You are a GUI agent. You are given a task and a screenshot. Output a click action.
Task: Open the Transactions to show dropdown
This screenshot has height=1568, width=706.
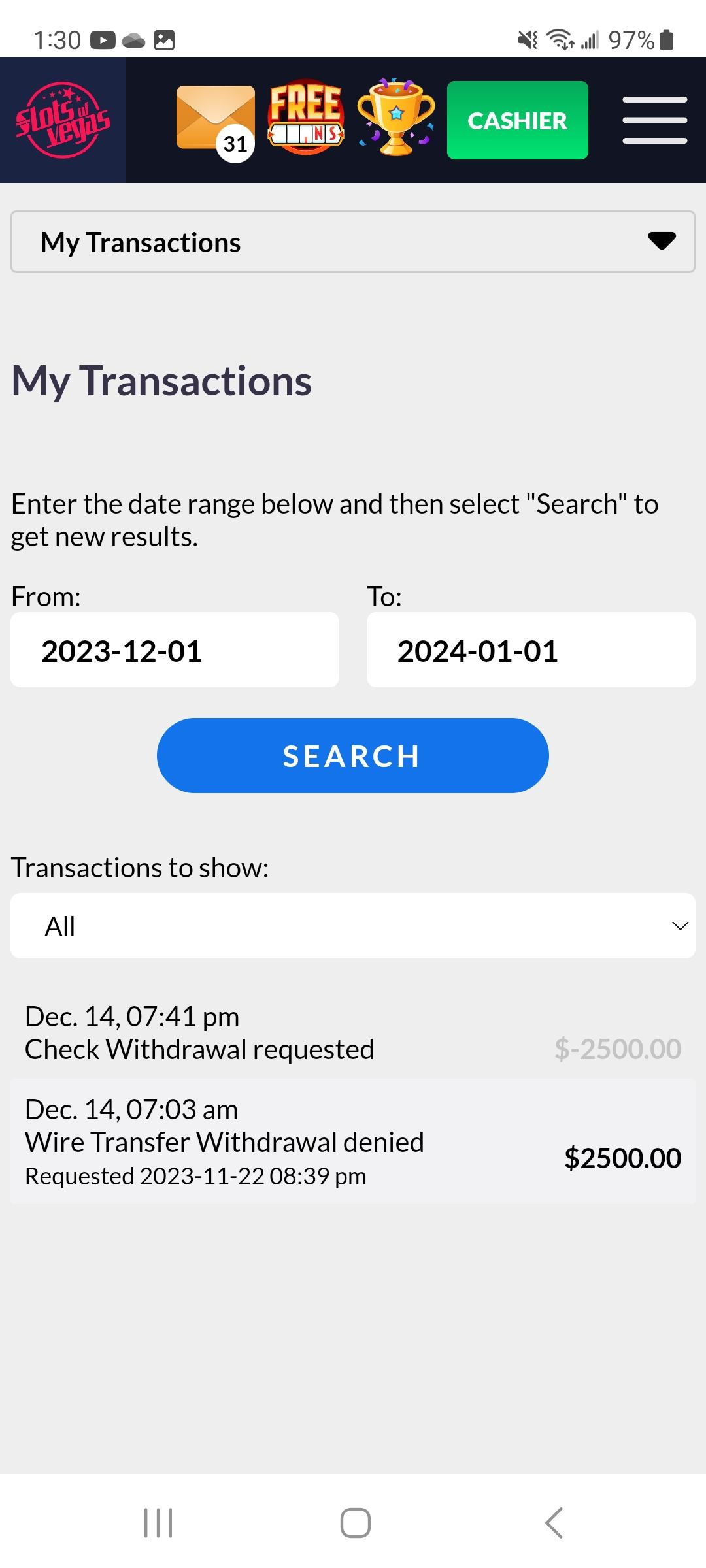click(x=353, y=925)
